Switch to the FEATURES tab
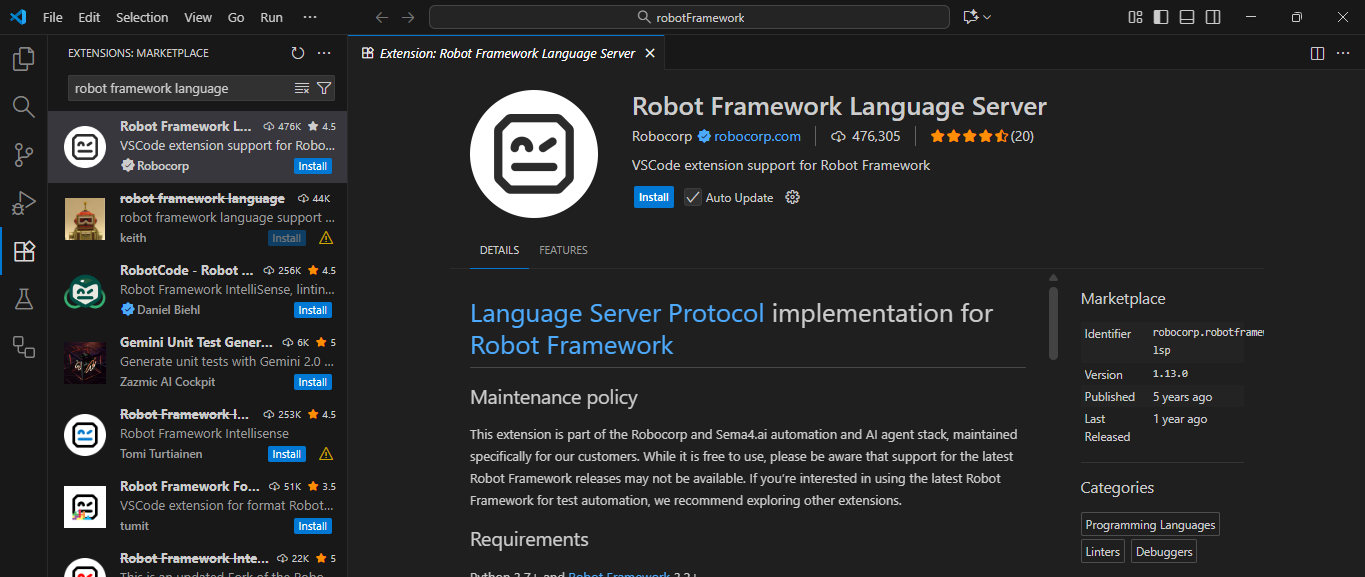Screen dimensions: 1365x577 point(563,250)
